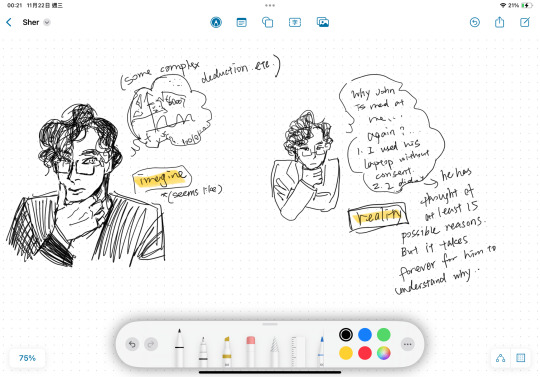This screenshot has height=377, width=540.
Task: Select the small sketched figure drawing
Action: [x=306, y=166]
